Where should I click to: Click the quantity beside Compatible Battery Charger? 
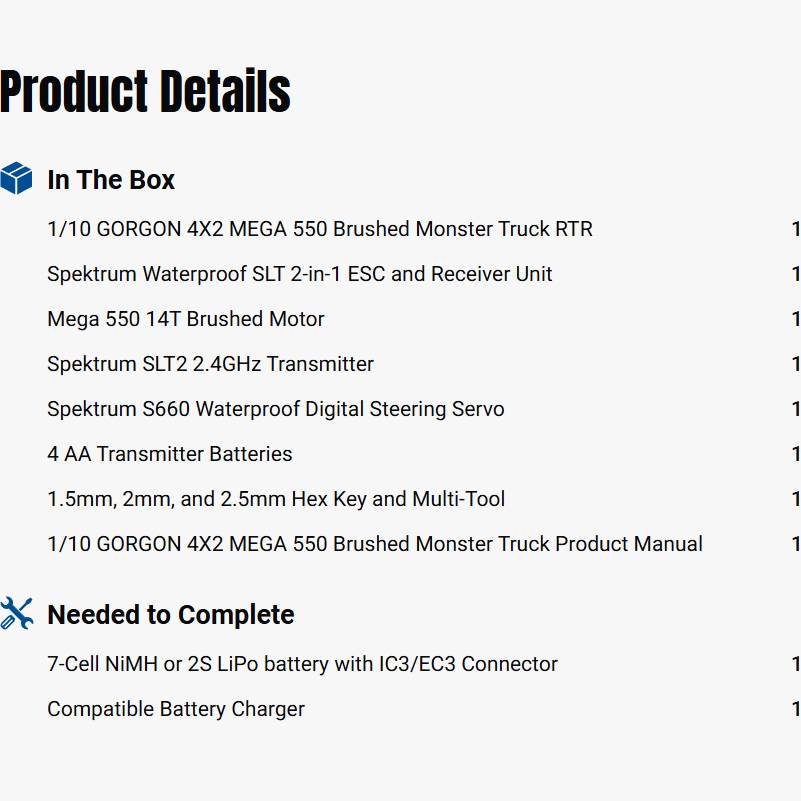coord(795,709)
